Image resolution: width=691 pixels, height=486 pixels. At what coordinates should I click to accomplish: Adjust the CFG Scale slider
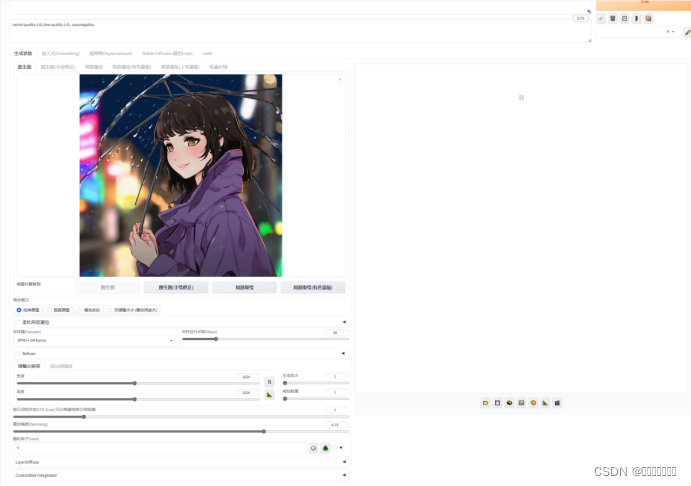click(181, 416)
